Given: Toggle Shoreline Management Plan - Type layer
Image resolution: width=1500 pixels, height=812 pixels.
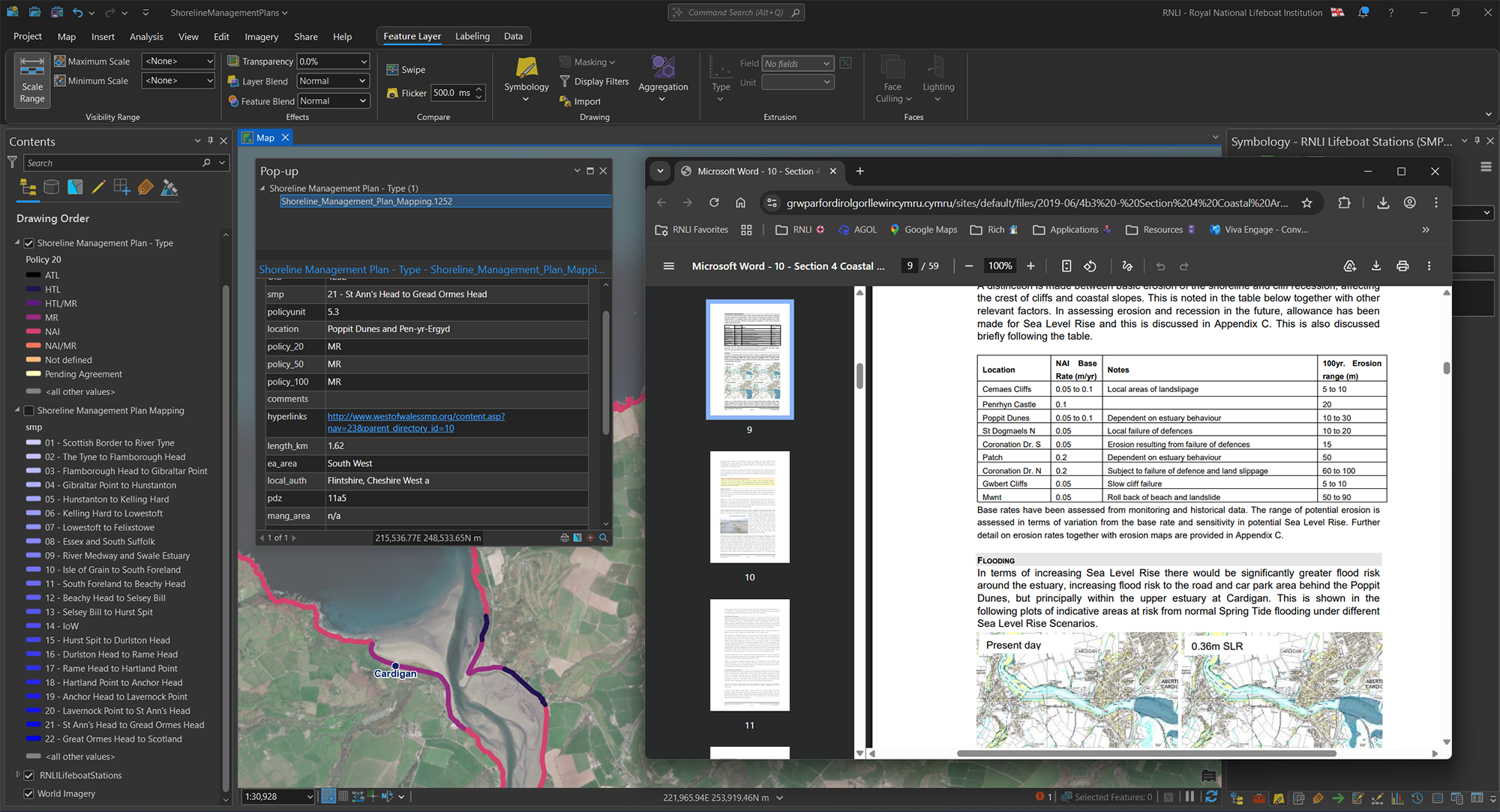Looking at the screenshot, I should [x=29, y=243].
